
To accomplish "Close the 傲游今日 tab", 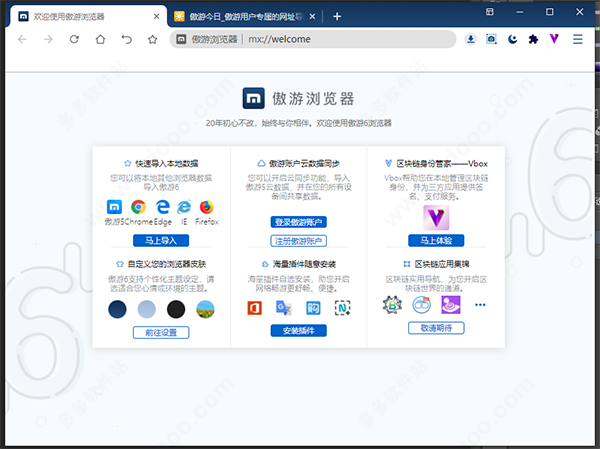I will 312,16.
